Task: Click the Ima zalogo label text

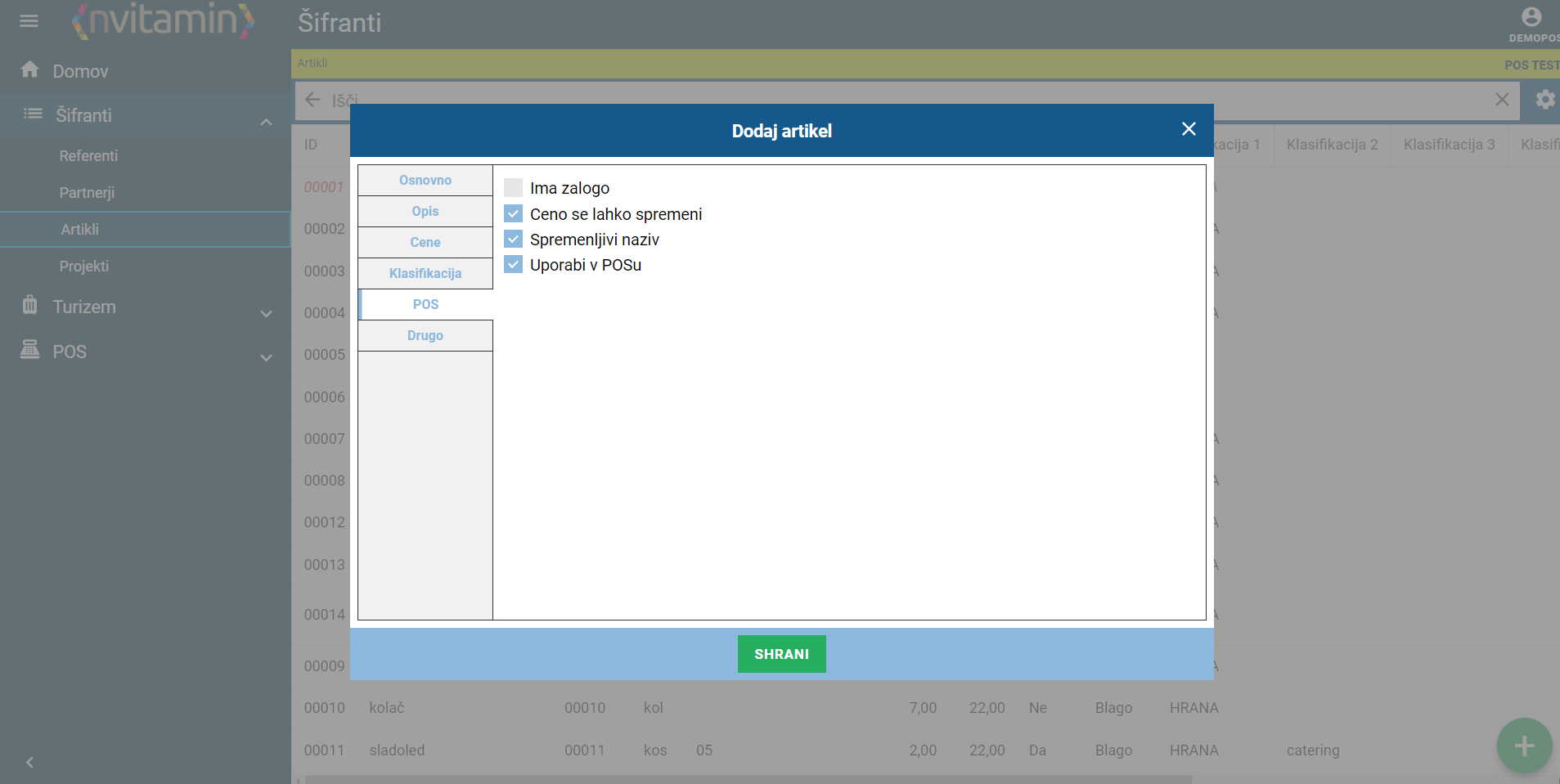Action: [x=569, y=188]
